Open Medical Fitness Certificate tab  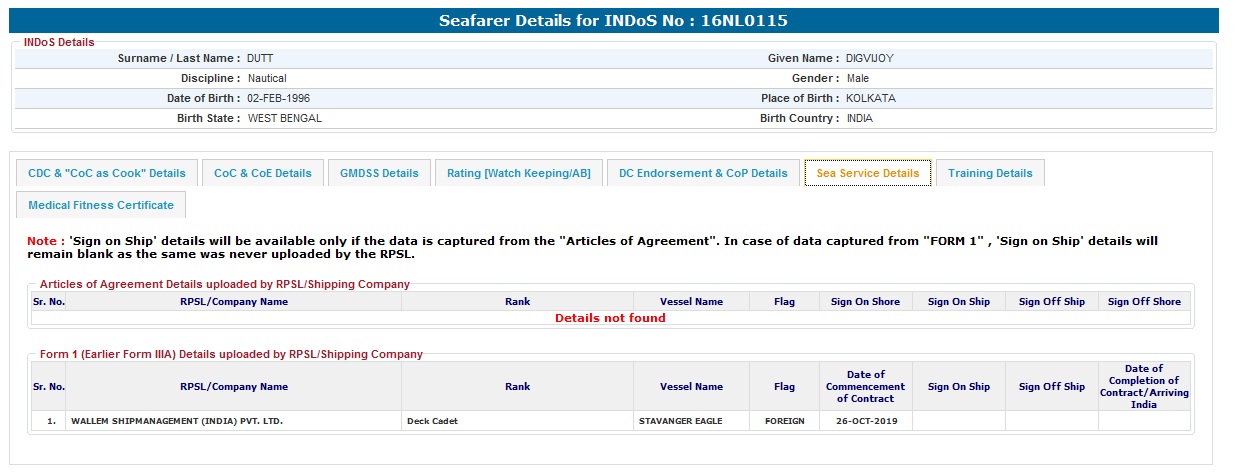(101, 205)
